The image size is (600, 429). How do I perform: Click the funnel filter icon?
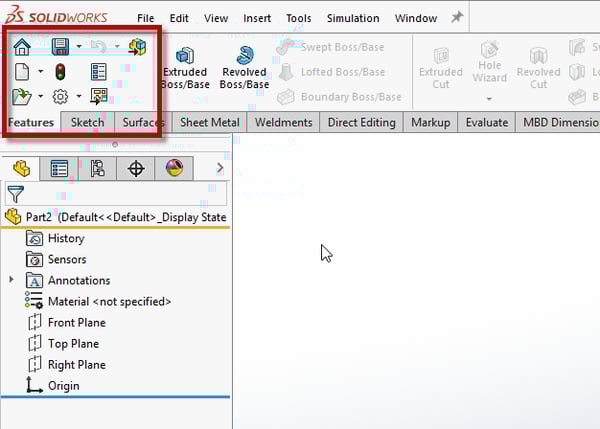(x=16, y=194)
